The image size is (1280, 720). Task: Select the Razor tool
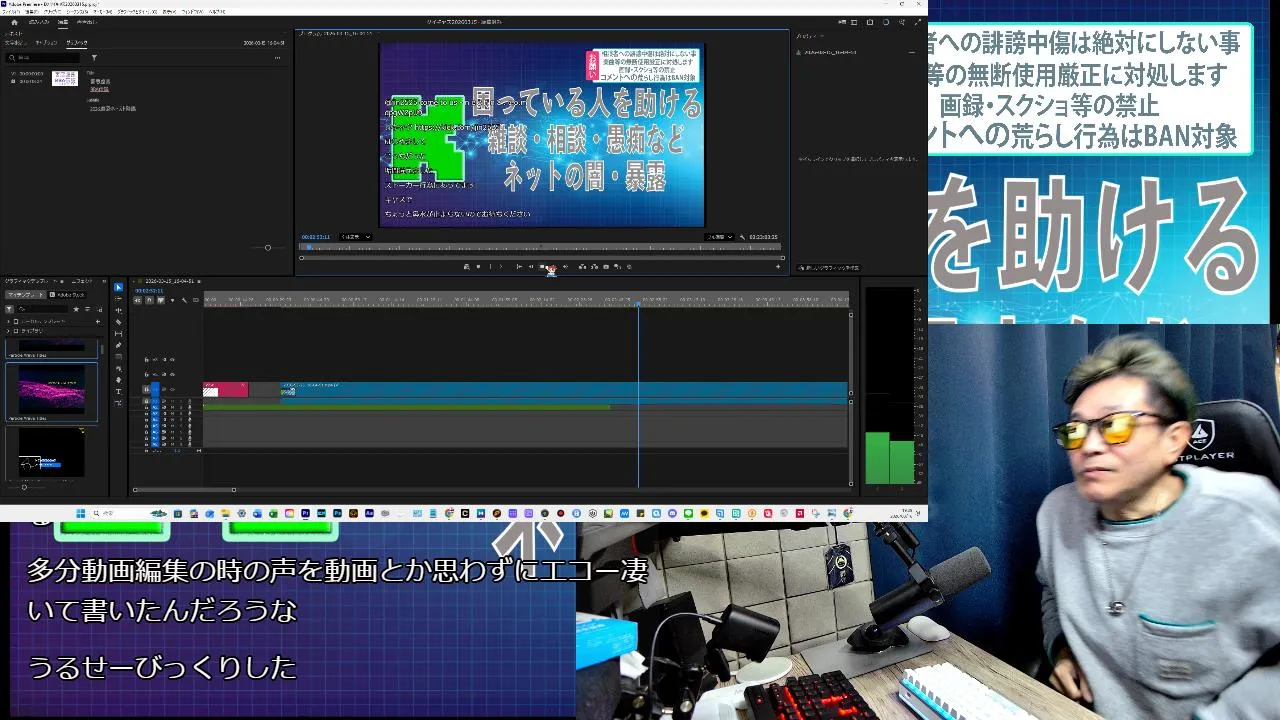(118, 322)
